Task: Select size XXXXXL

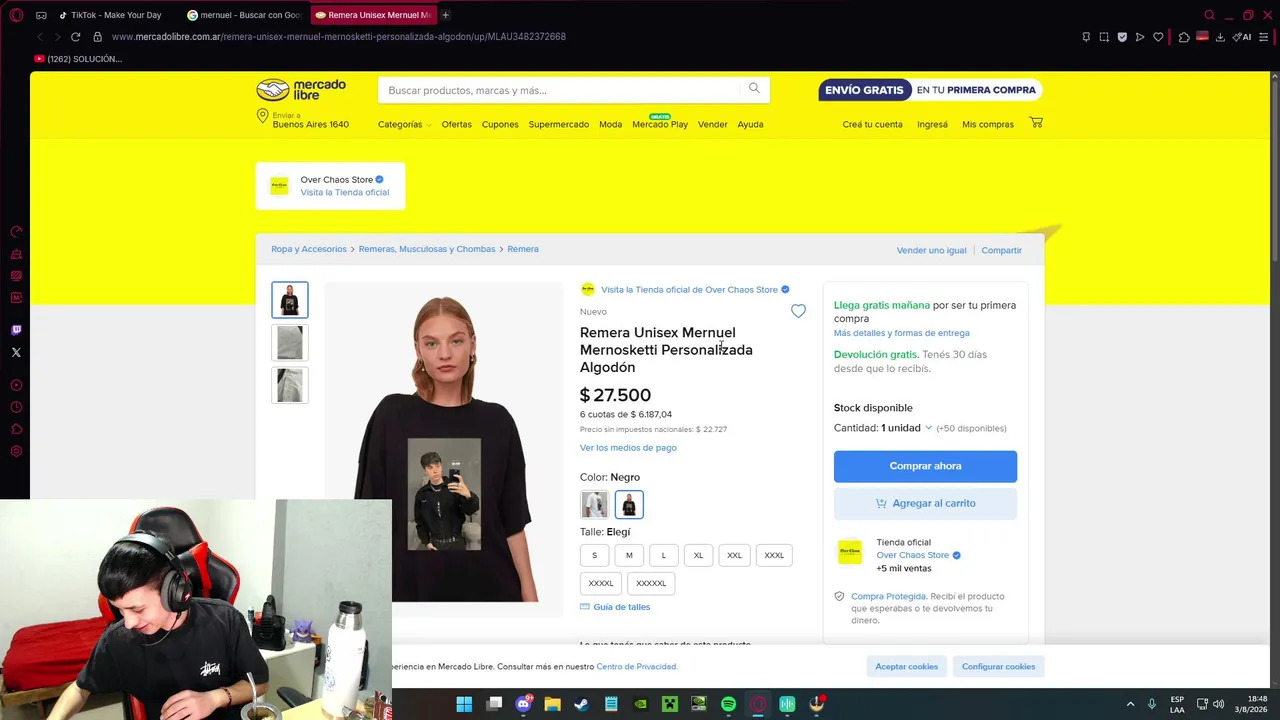Action: tap(651, 583)
